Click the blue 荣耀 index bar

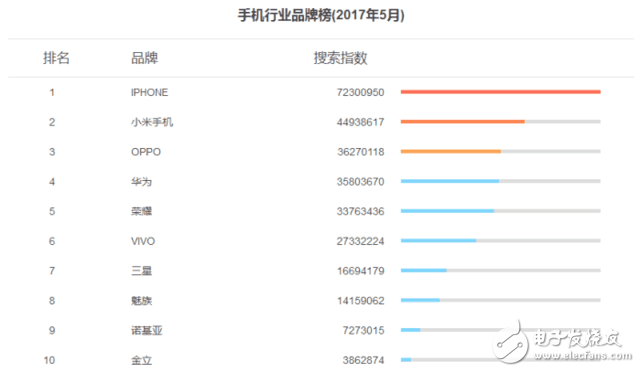click(447, 211)
